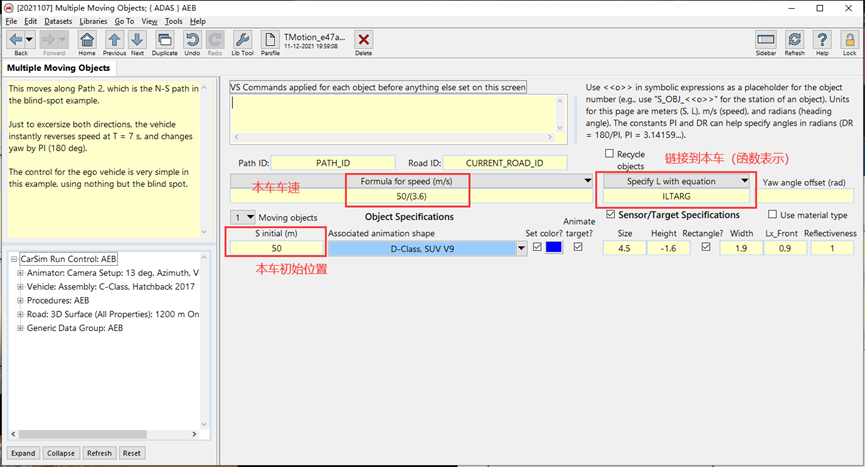Undo the last change
This screenshot has height=467, width=865.
[192, 40]
